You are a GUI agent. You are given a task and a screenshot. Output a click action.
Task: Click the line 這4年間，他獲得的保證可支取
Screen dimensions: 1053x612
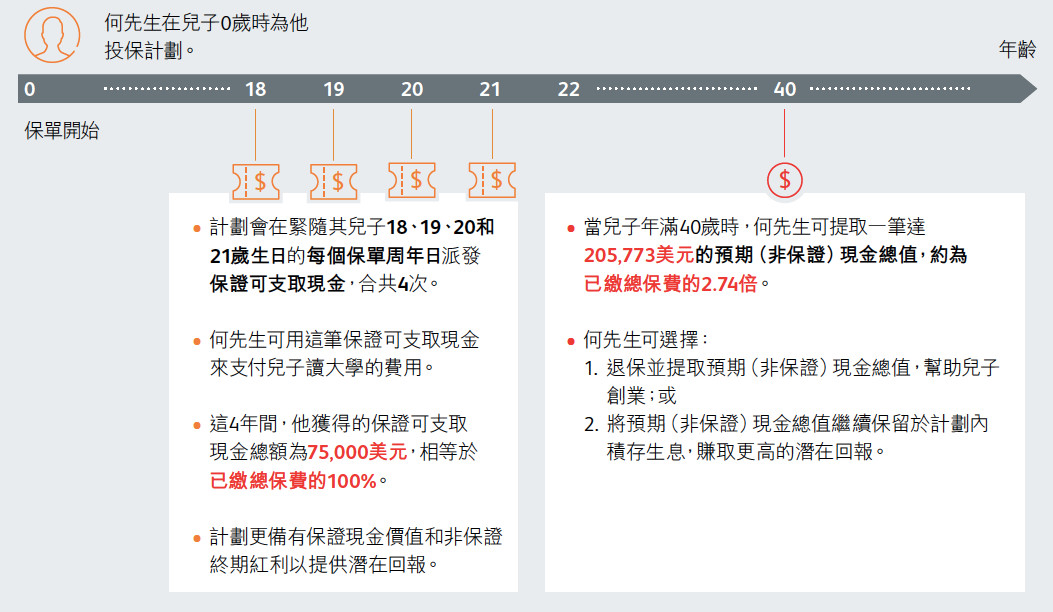pyautogui.click(x=338, y=423)
